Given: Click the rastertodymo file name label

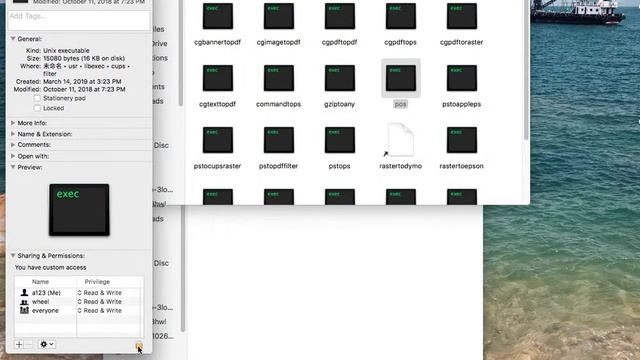Looking at the screenshot, I should (x=400, y=166).
